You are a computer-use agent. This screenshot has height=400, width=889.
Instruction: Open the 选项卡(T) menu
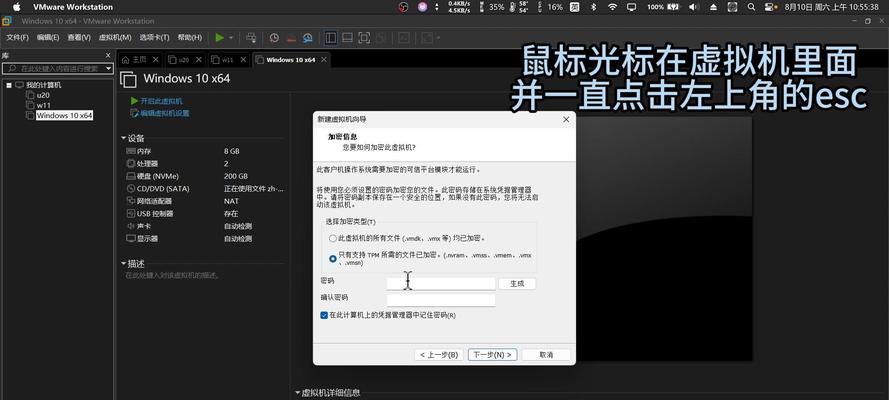(154, 37)
